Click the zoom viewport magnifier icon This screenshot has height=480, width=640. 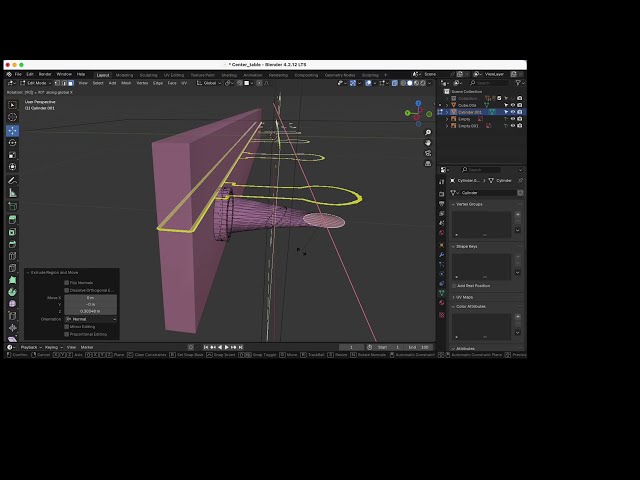pos(428,132)
